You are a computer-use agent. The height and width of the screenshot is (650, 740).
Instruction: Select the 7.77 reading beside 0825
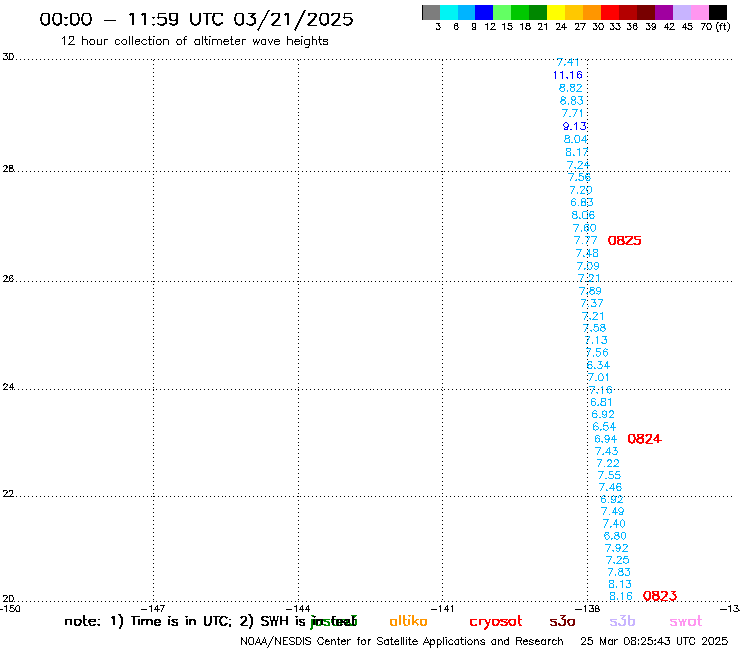586,240
